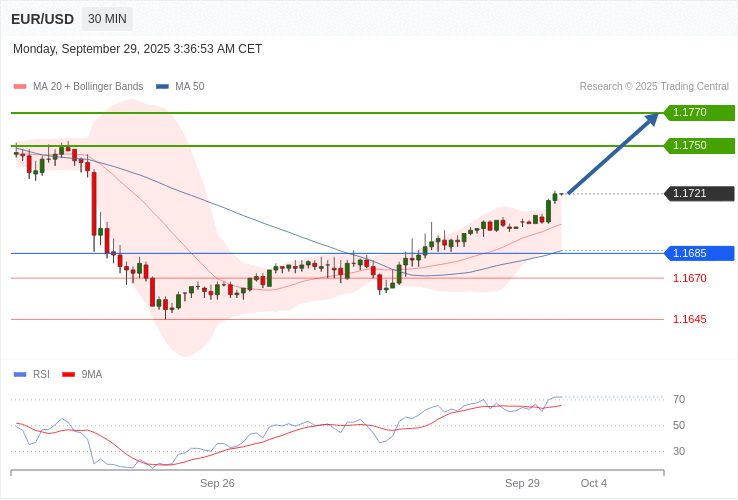Image resolution: width=738 pixels, height=500 pixels.
Task: Click the 1.1770 green resistance price tag
Action: click(x=699, y=113)
